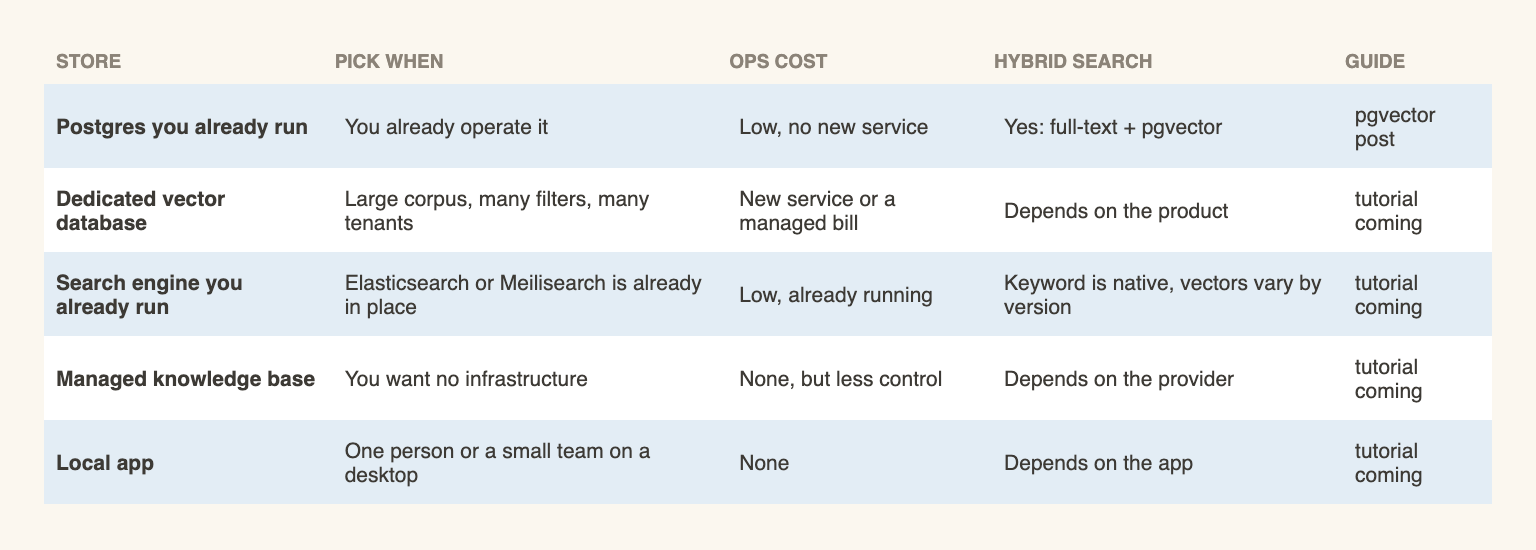Click 'Keyword is native, vectors vary by version'
The width and height of the screenshot is (1536, 550).
tap(1163, 295)
